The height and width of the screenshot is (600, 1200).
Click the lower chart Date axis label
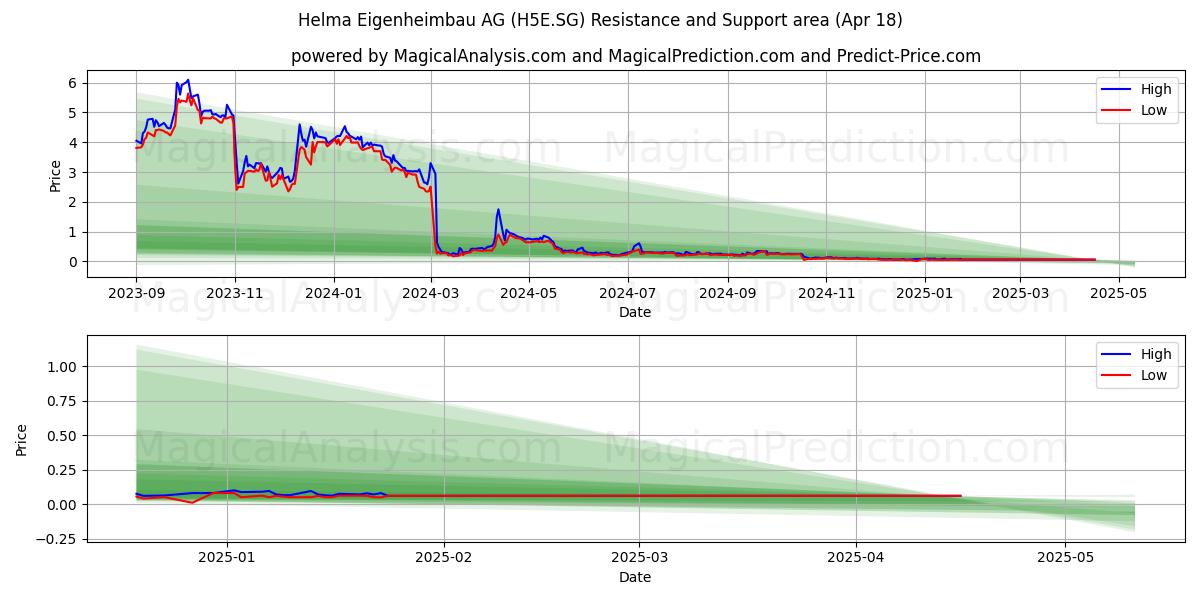(x=635, y=577)
